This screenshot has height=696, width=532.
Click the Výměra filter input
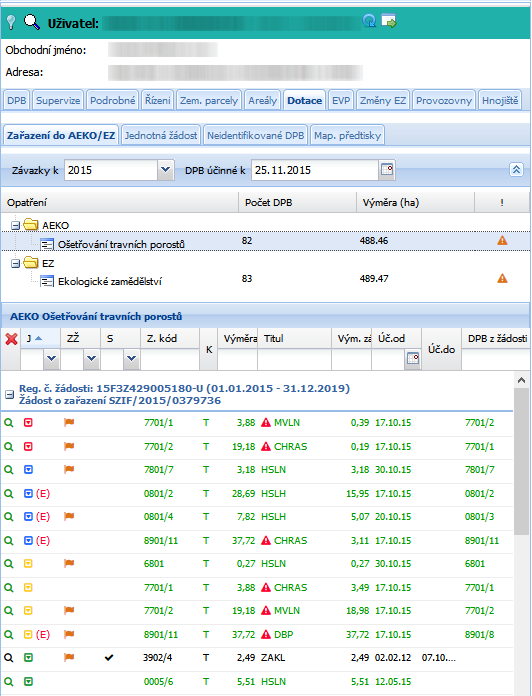click(x=237, y=359)
